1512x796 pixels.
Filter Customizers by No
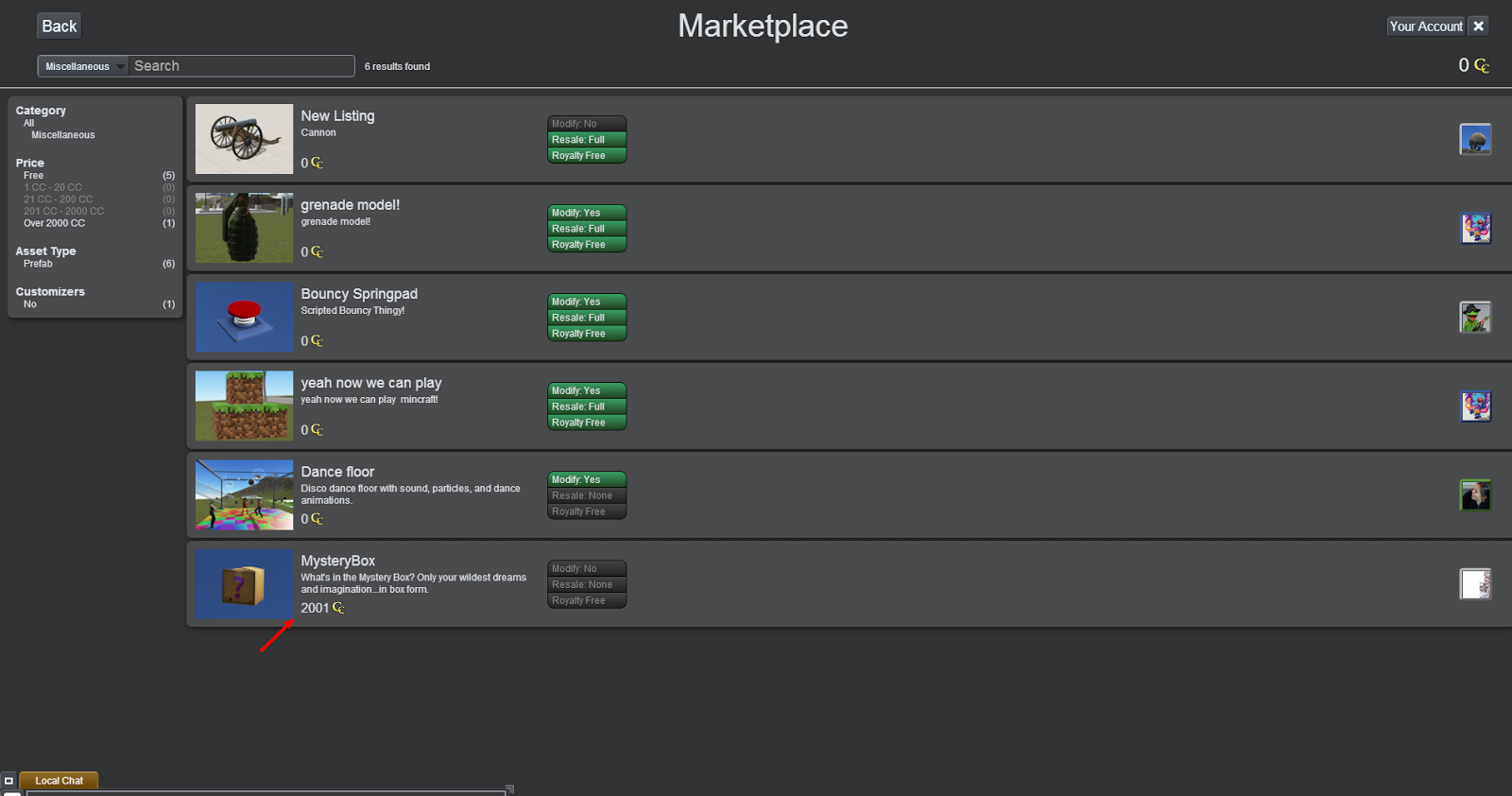(30, 304)
